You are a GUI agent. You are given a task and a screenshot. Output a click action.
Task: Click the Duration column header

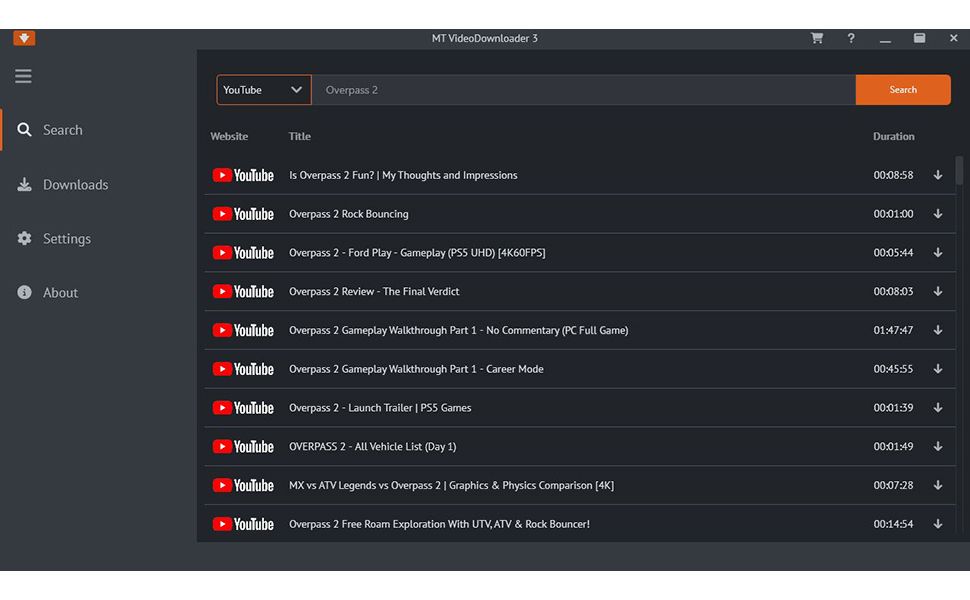[x=893, y=136]
